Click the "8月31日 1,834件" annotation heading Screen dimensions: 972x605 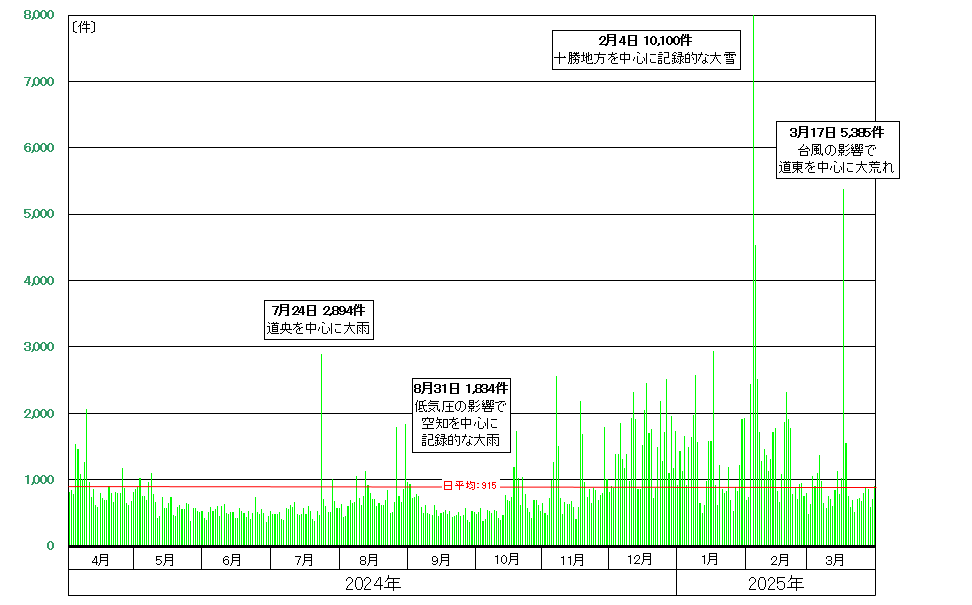[x=461, y=389]
